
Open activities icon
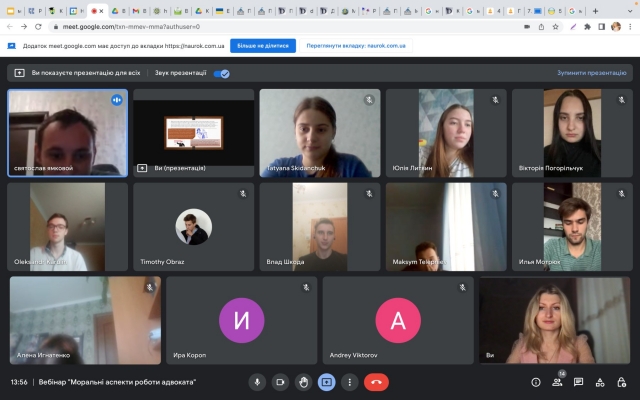[x=600, y=382]
